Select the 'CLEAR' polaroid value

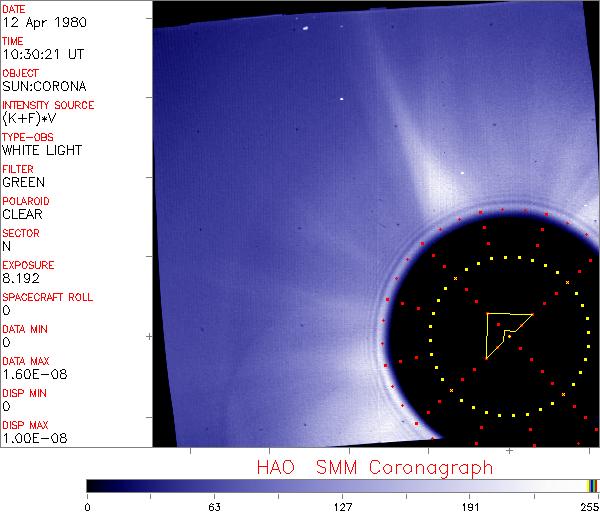coord(22,214)
